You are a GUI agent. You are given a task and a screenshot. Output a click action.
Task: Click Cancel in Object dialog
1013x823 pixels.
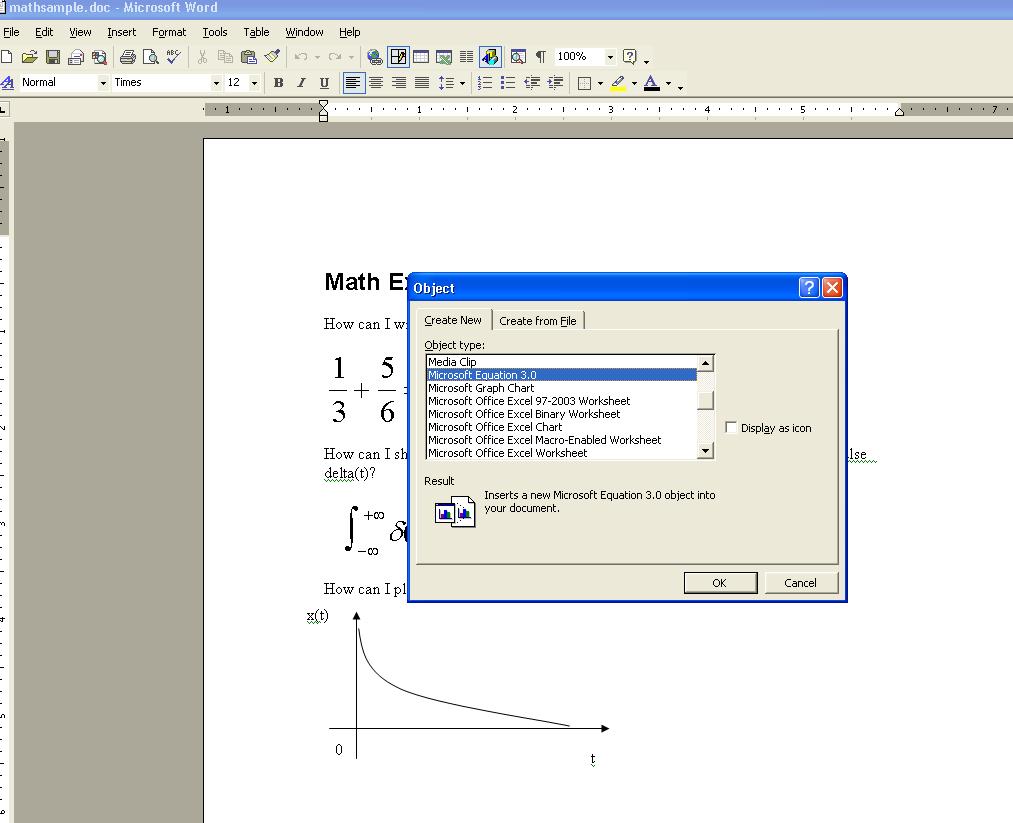pyautogui.click(x=800, y=583)
